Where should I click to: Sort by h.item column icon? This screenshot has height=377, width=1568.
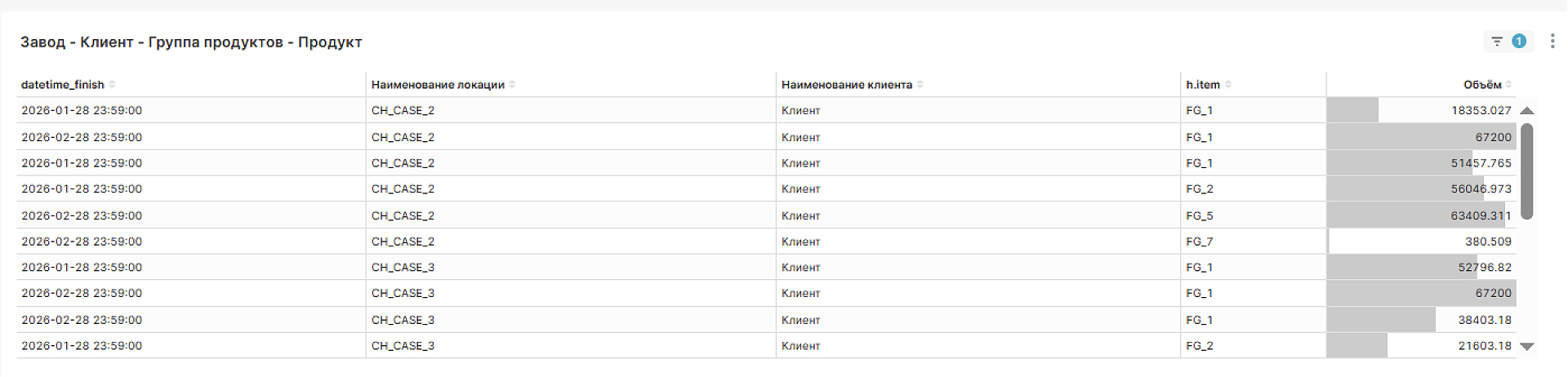(1228, 85)
